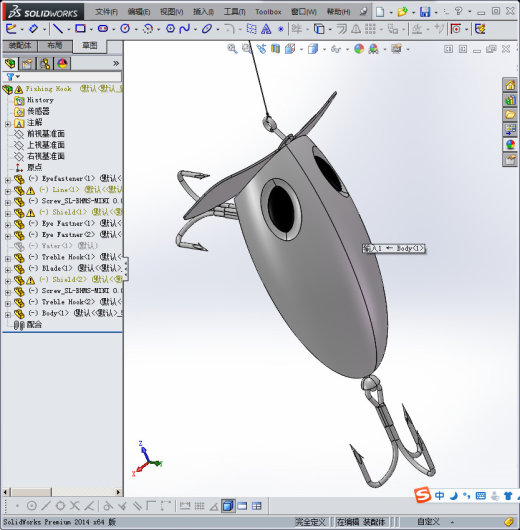Select the Corner Rectangle sketch tool
This screenshot has width=520, height=530.
click(80, 29)
